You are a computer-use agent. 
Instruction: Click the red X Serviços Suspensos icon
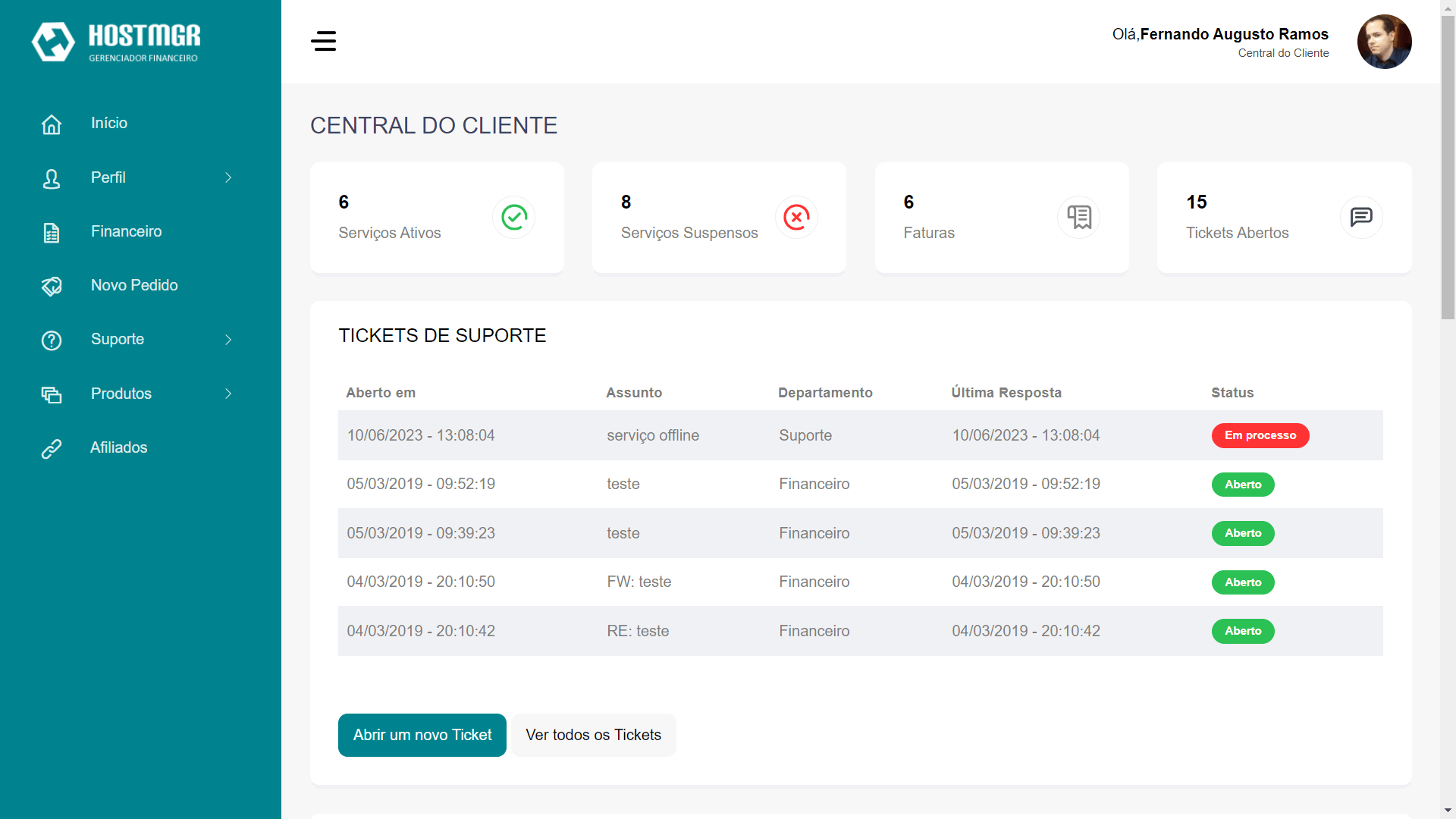796,218
